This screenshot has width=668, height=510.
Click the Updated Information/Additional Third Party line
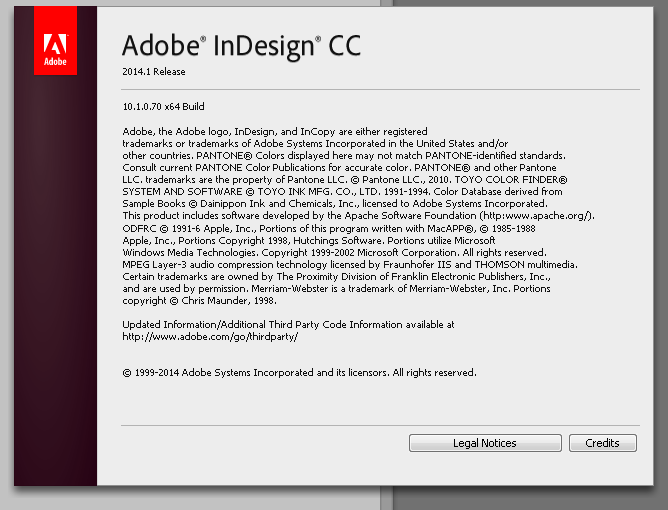pyautogui.click(x=288, y=325)
